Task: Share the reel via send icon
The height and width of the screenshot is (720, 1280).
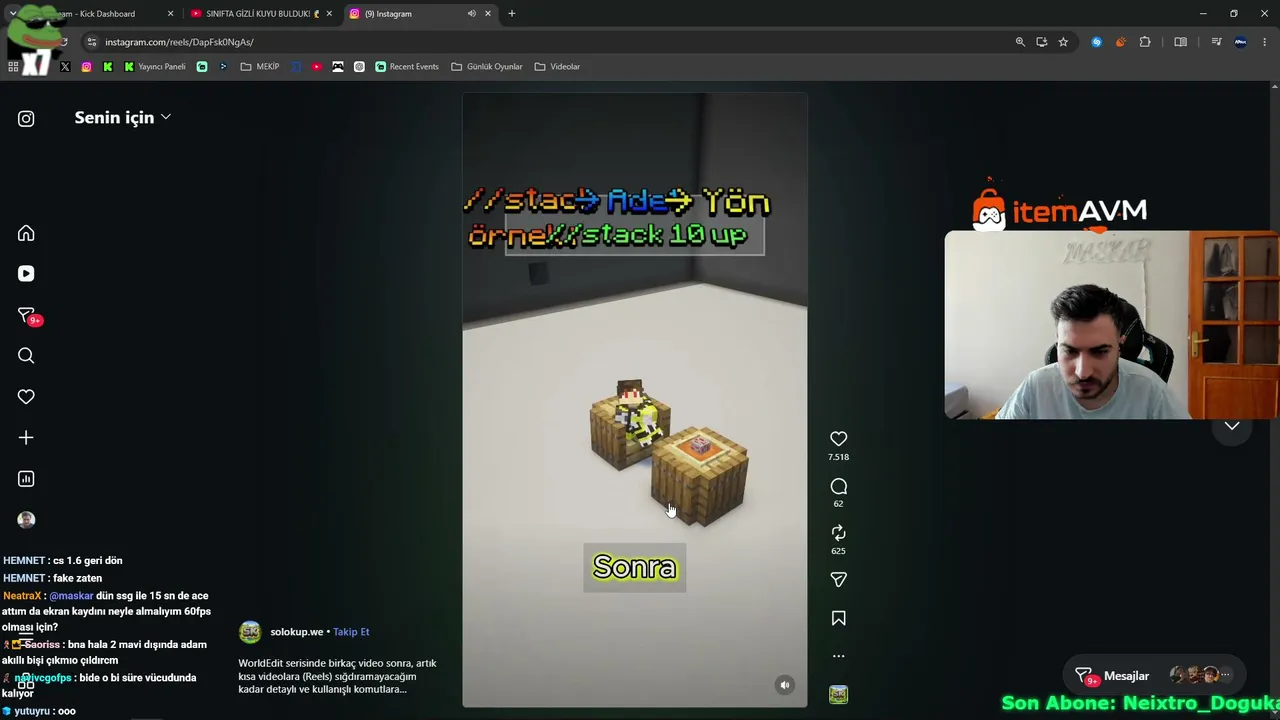Action: tap(838, 580)
